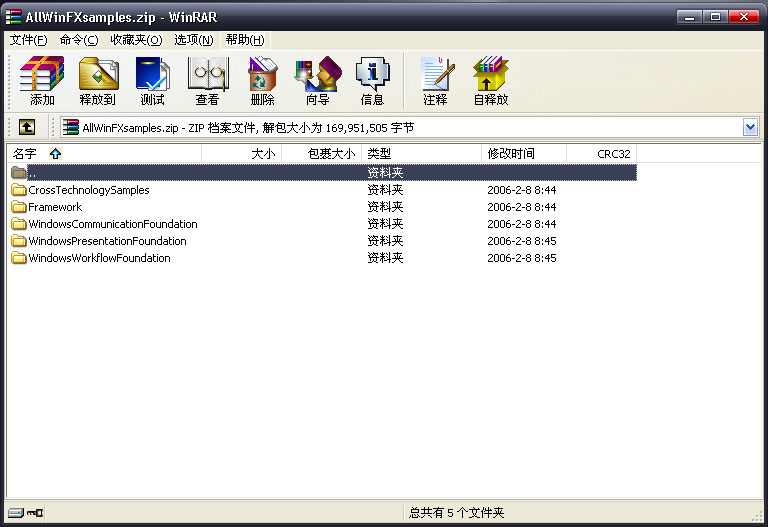The width and height of the screenshot is (768, 527).
Task: Run the 测试 (Test) archive tool
Action: 152,81
